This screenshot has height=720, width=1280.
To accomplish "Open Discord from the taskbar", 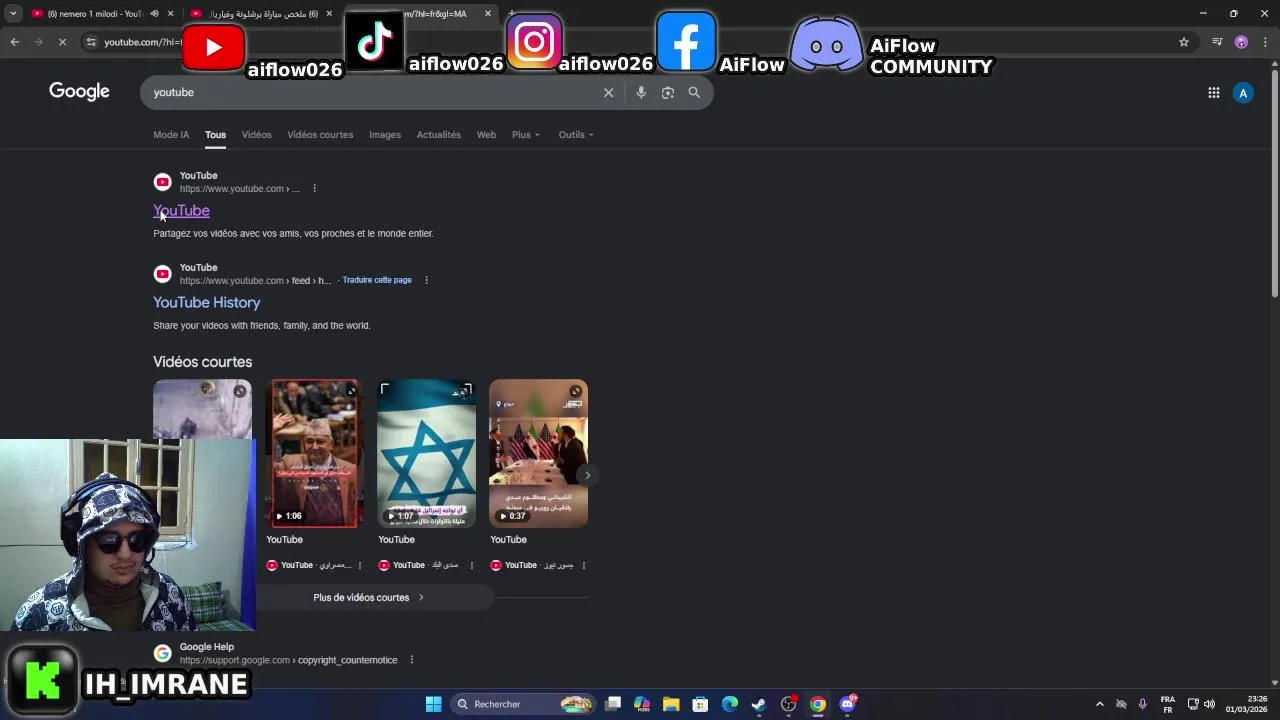I will click(848, 704).
